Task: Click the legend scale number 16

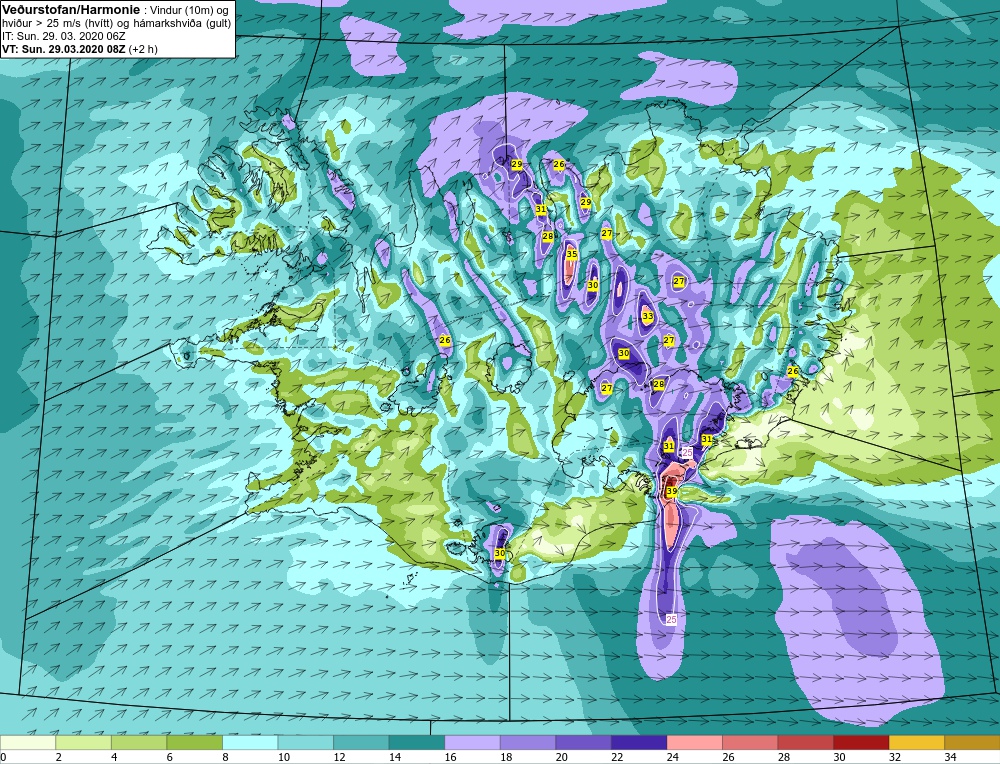Action: click(450, 757)
